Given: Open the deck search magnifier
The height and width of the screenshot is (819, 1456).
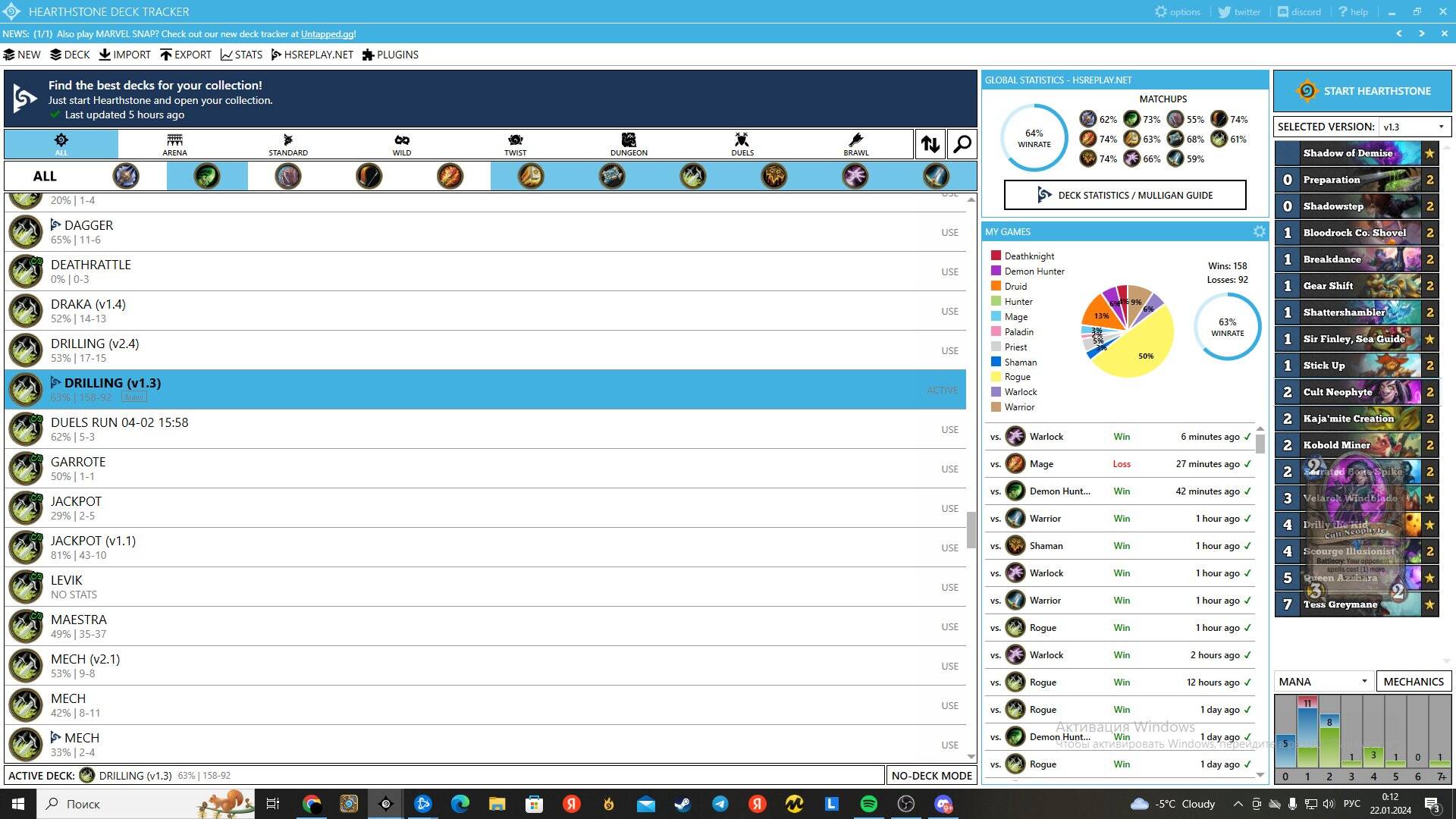Looking at the screenshot, I should point(962,144).
